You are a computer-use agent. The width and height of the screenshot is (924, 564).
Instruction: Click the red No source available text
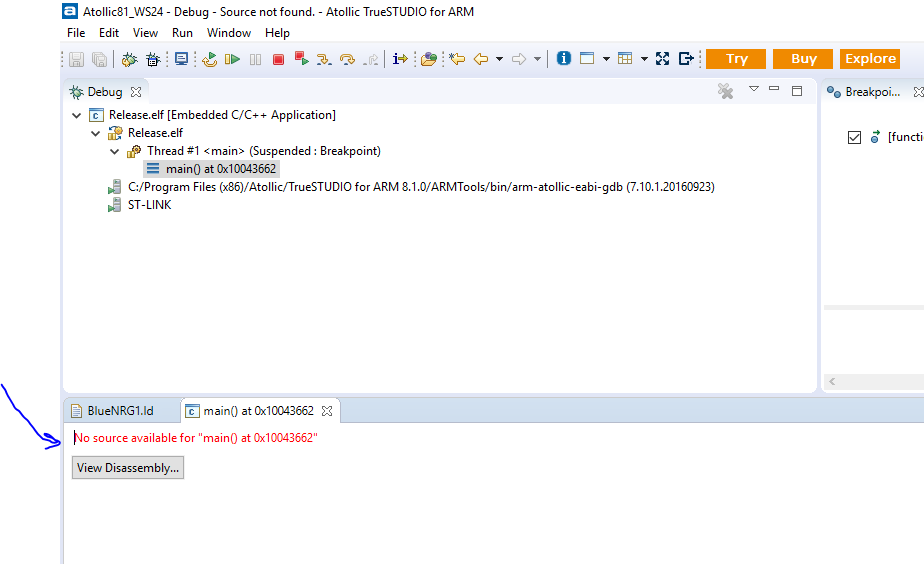196,438
